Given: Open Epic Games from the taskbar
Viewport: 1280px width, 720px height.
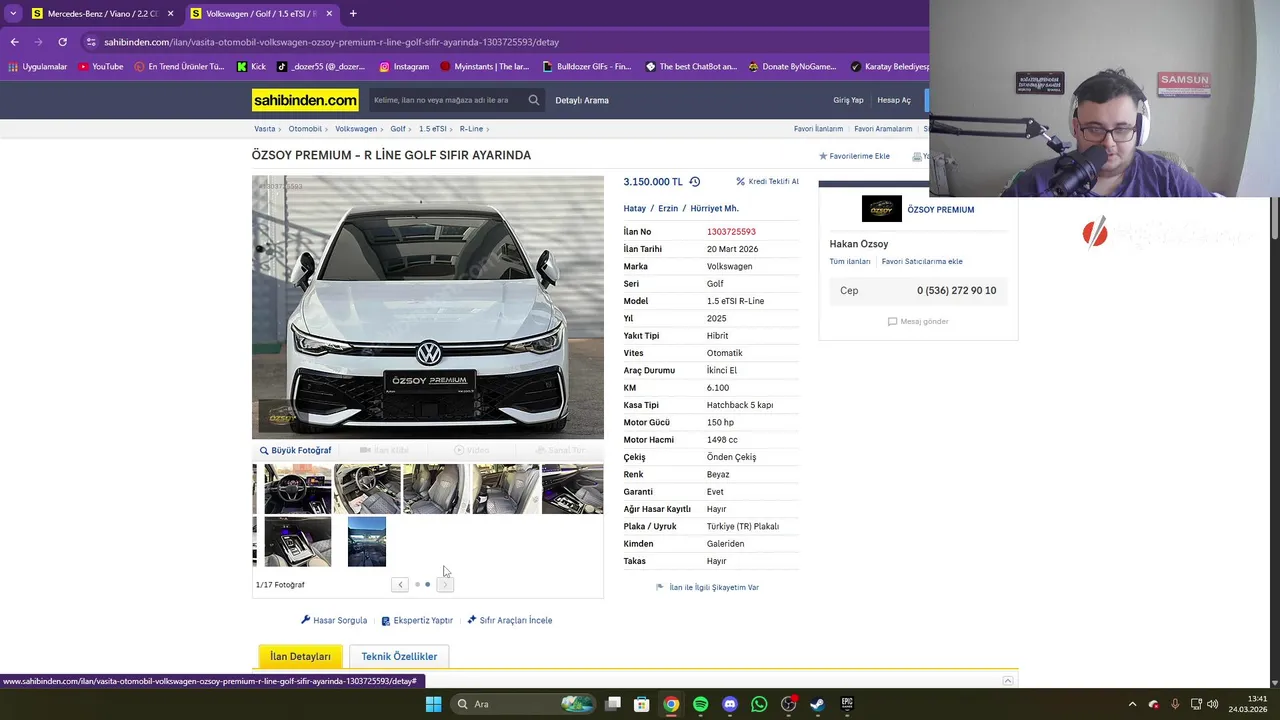Looking at the screenshot, I should click(847, 704).
